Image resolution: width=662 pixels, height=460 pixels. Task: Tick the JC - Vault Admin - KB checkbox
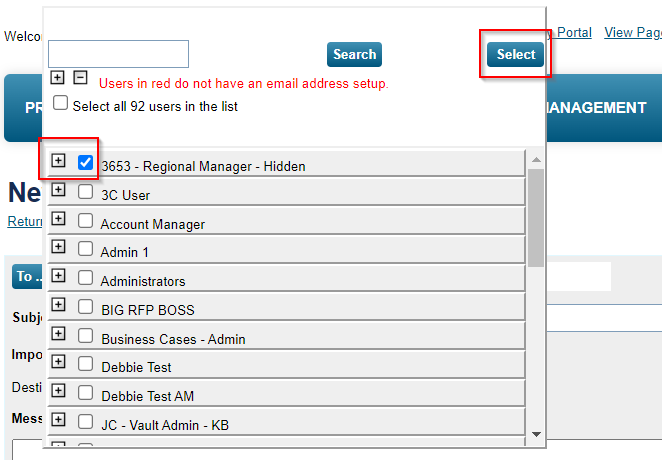(x=86, y=421)
